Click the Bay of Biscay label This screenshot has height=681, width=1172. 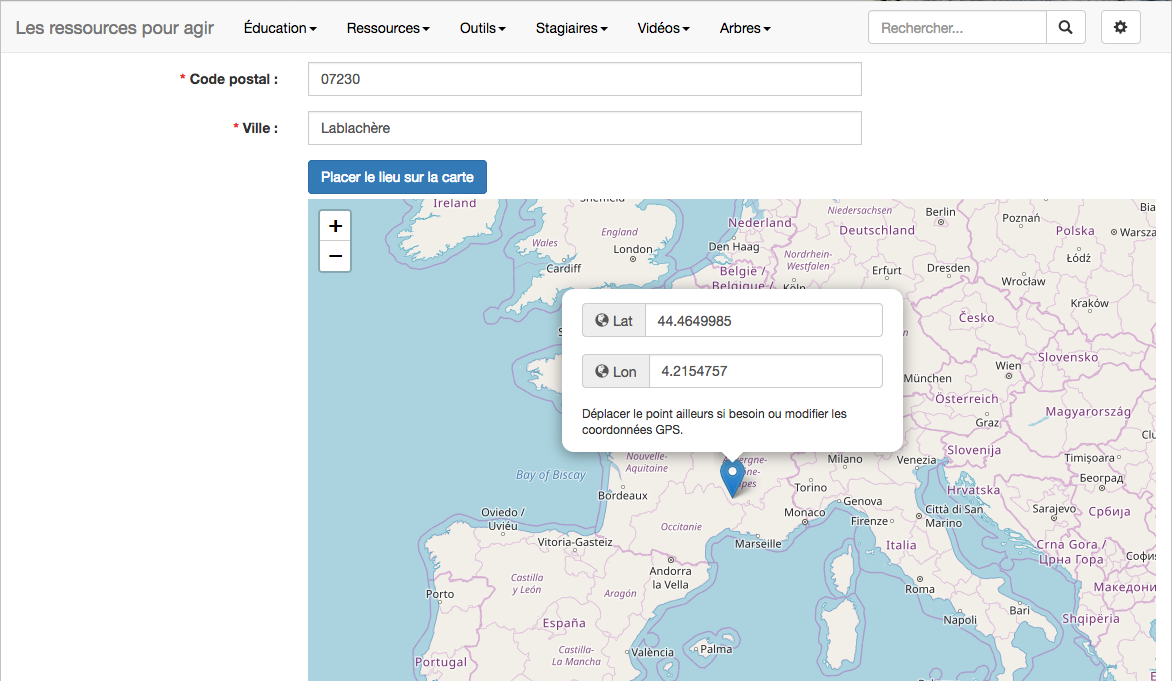551,475
